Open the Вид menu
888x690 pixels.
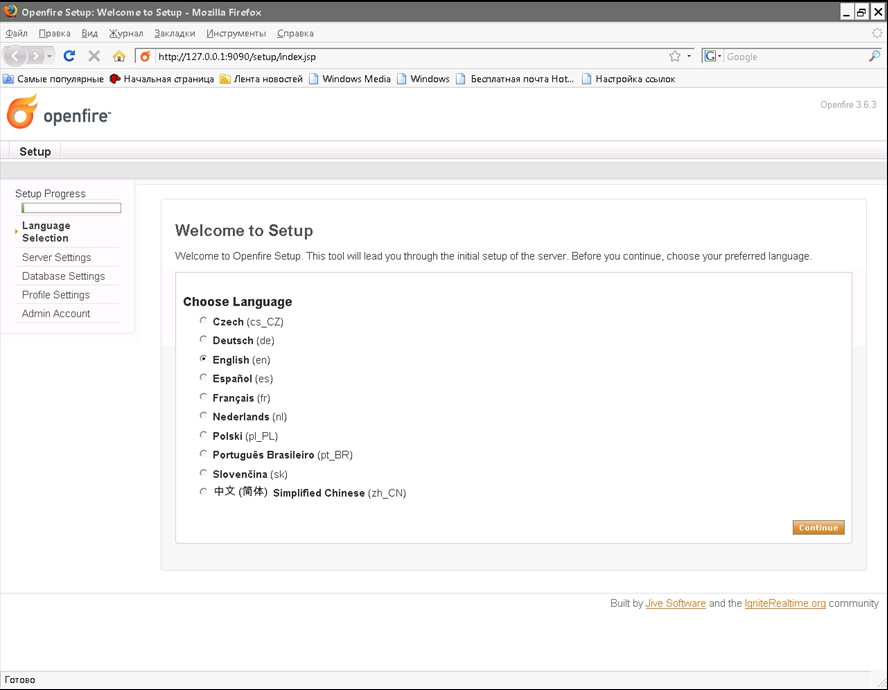coord(89,33)
